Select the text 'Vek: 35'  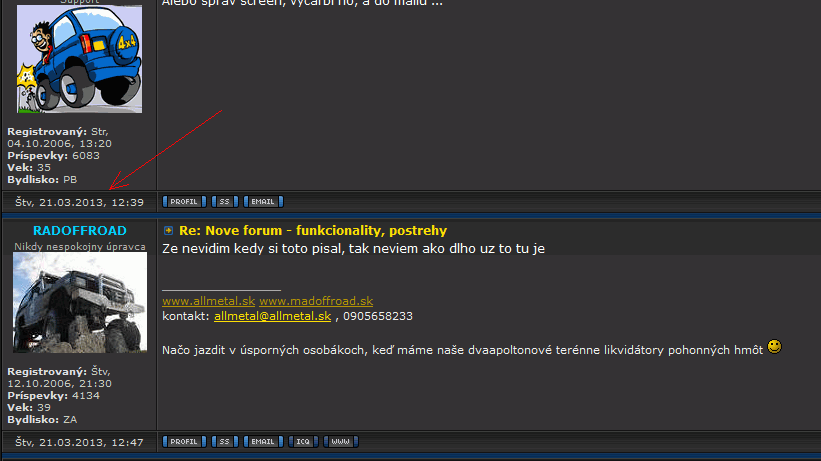tap(29, 168)
